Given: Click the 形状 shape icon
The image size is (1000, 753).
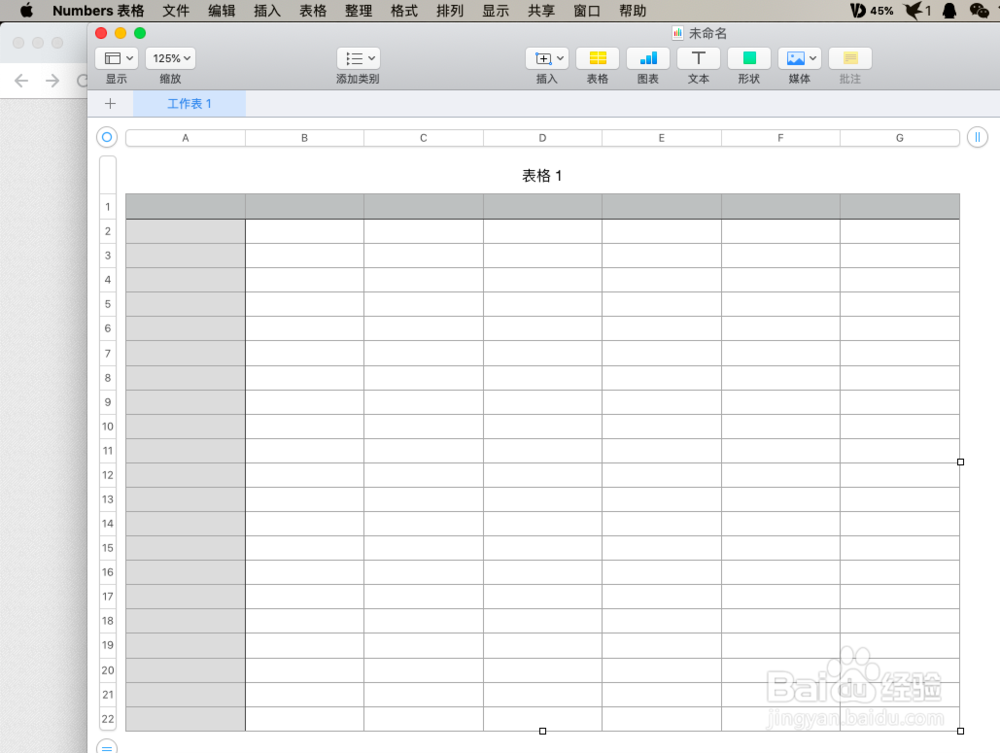Looking at the screenshot, I should click(749, 58).
